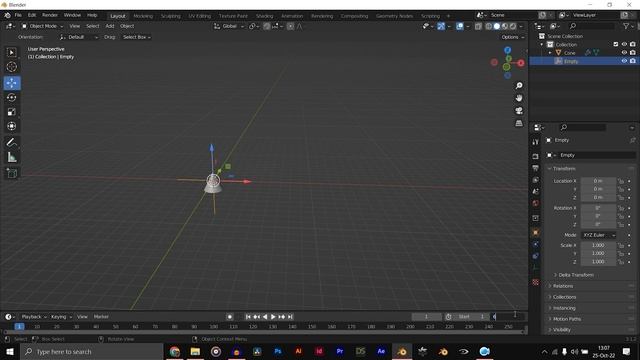Open the World properties tab
The height and width of the screenshot is (360, 640).
536,203
